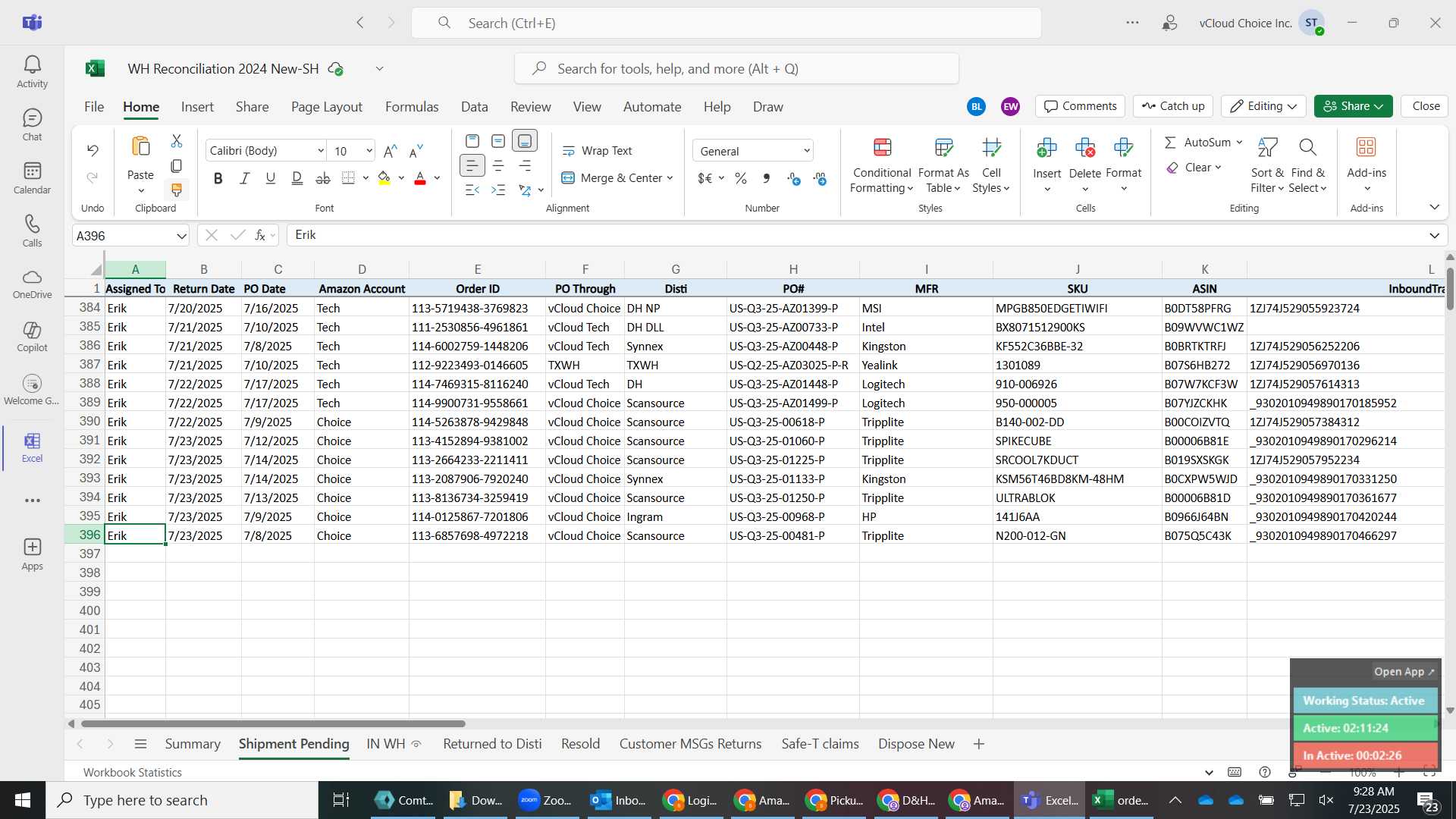Open Windows Start menu
This screenshot has width=1456, height=819.
(x=23, y=800)
